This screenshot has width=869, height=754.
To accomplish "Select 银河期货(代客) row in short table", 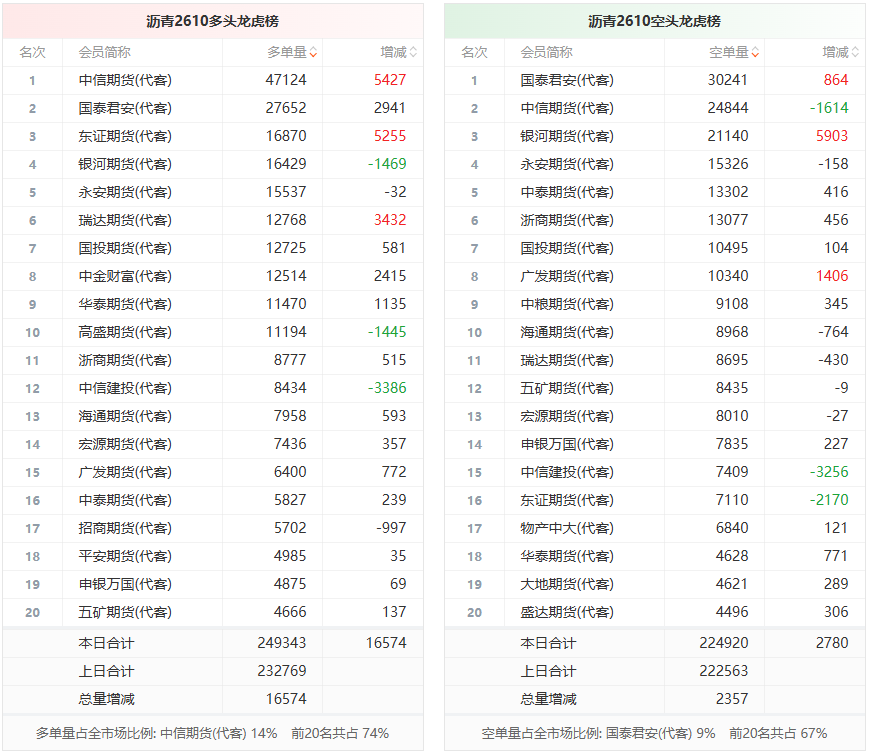I will coord(655,136).
